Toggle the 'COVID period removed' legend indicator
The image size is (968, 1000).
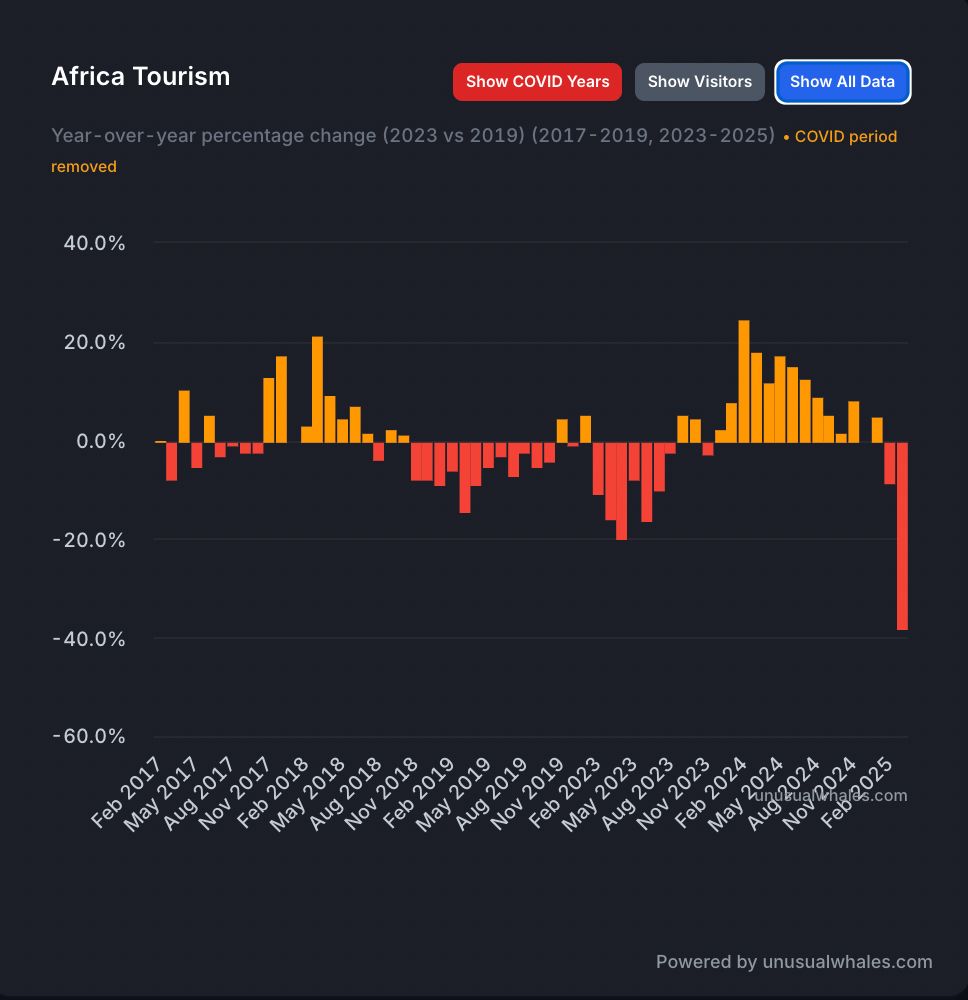845,136
